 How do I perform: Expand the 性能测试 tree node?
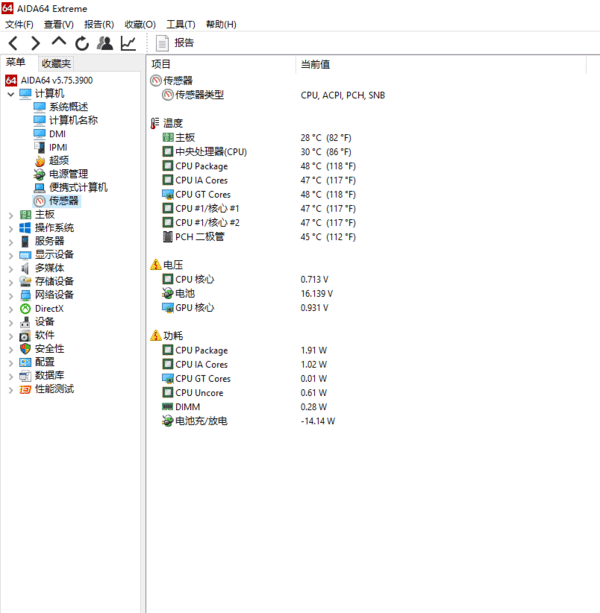click(x=11, y=389)
